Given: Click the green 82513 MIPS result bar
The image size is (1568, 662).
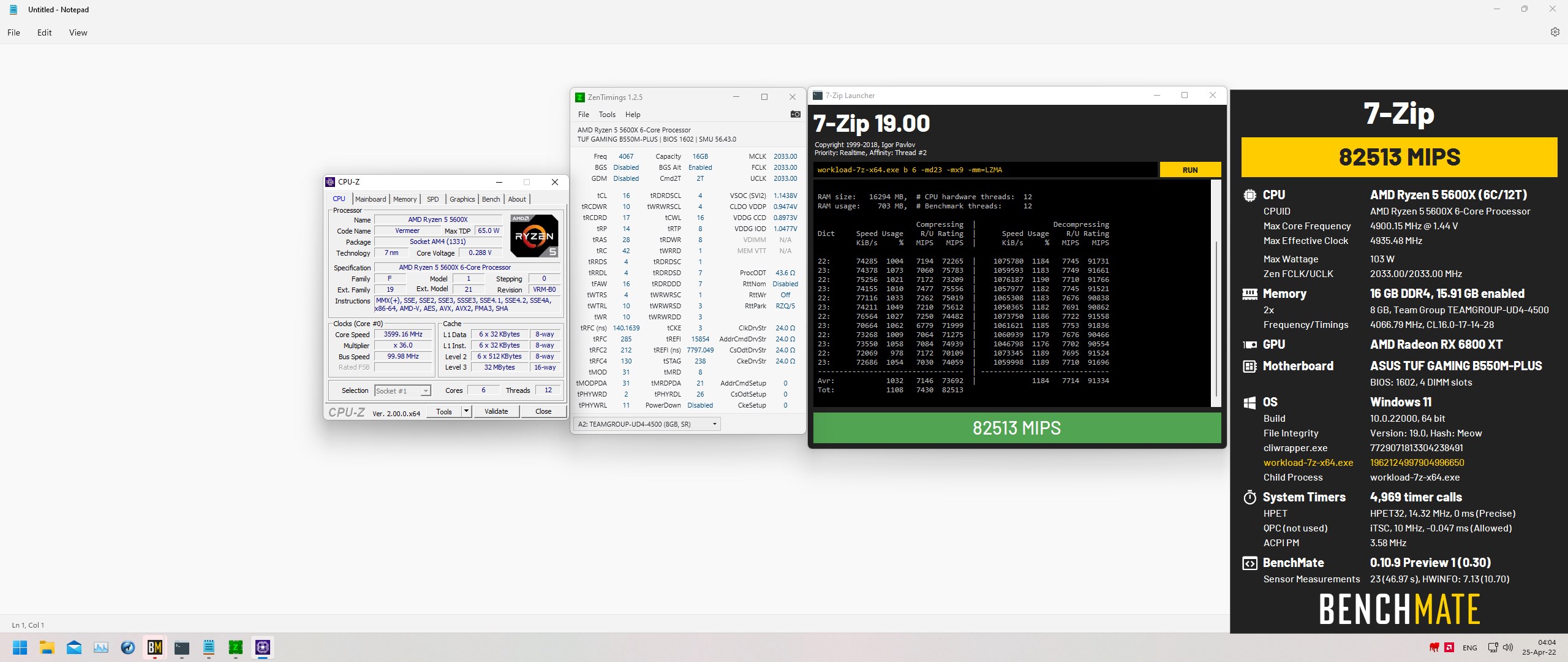Looking at the screenshot, I should point(1017,428).
